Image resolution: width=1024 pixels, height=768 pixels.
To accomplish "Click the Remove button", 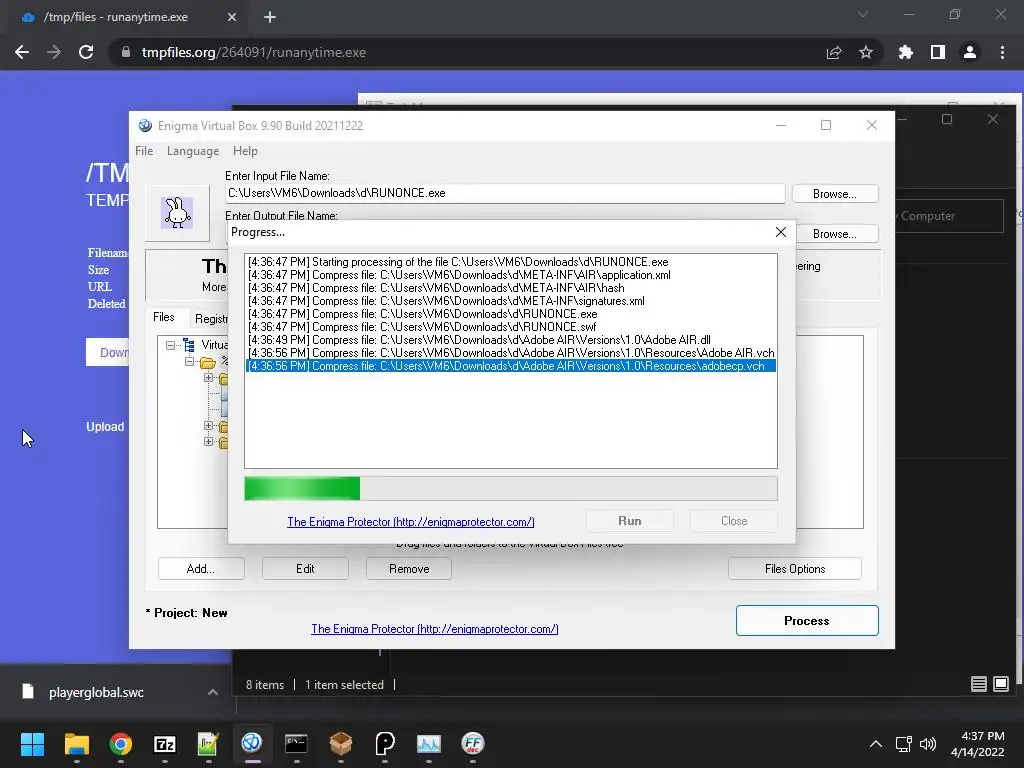I will click(x=409, y=569).
